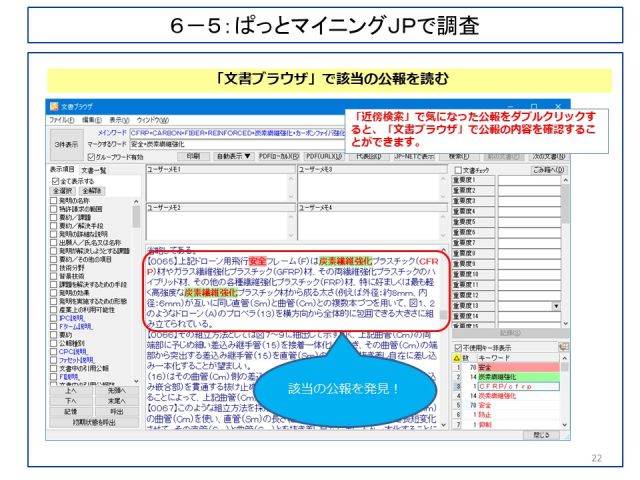Check the 背景技術 checkbox
This screenshot has height=480, width=640.
(53, 276)
